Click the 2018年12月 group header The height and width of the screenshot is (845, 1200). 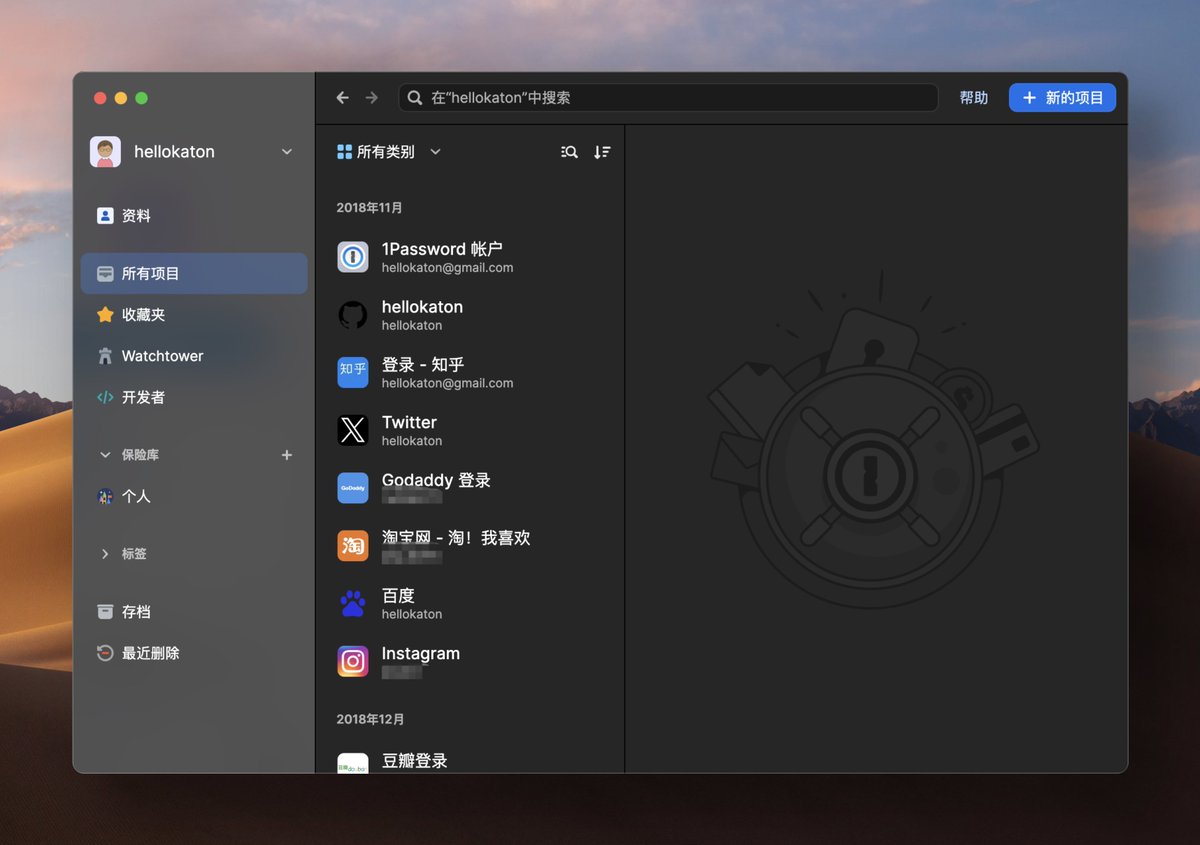coord(369,719)
